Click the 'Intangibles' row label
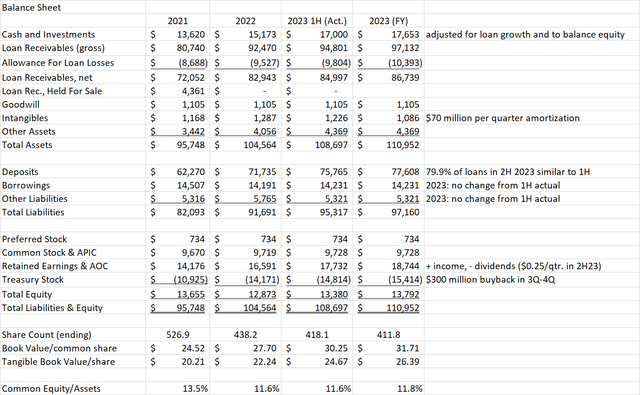The width and height of the screenshot is (640, 395). coord(25,118)
